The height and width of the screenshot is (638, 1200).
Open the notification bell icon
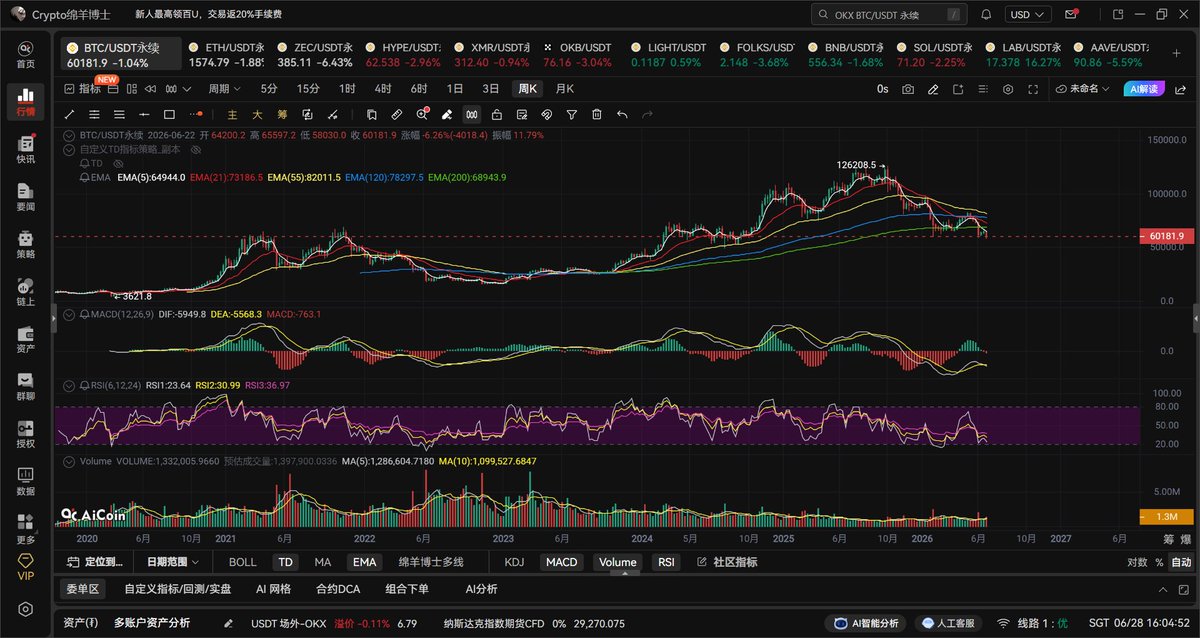[x=987, y=15]
